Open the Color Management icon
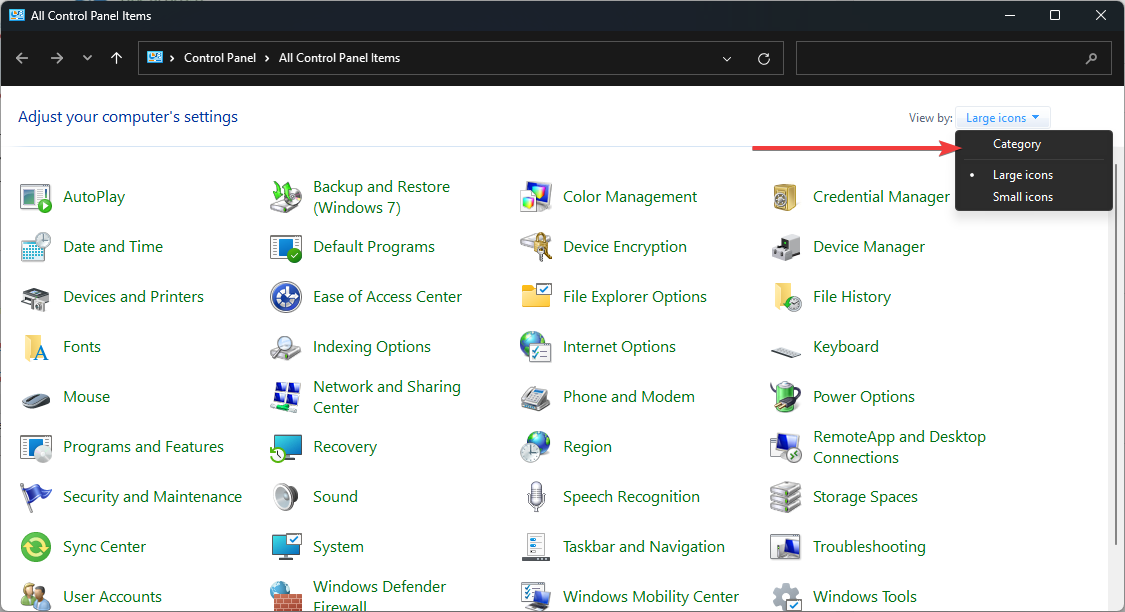Image resolution: width=1125 pixels, height=612 pixels. tap(535, 197)
